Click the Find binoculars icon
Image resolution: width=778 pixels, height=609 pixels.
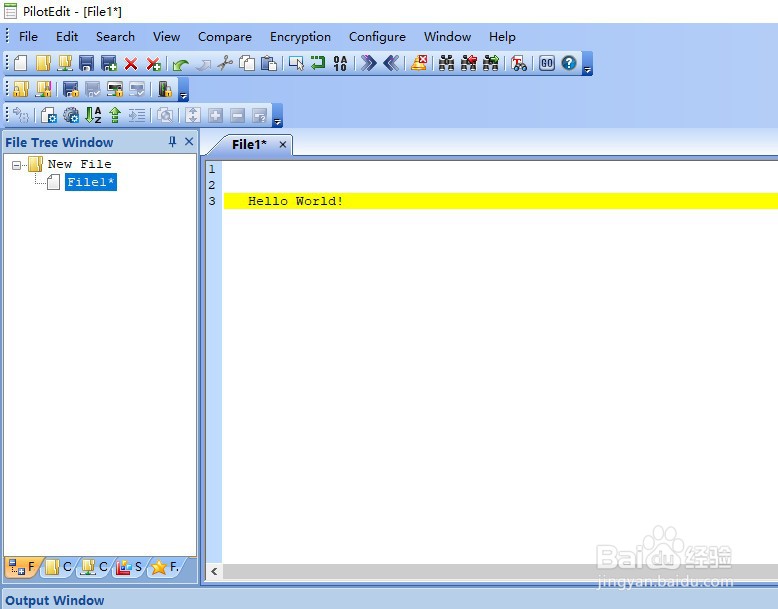click(x=447, y=63)
